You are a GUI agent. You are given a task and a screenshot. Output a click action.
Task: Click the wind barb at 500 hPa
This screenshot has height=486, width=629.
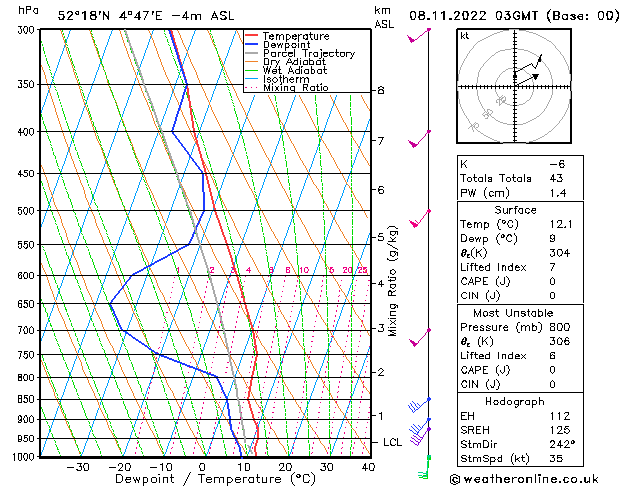(420, 218)
